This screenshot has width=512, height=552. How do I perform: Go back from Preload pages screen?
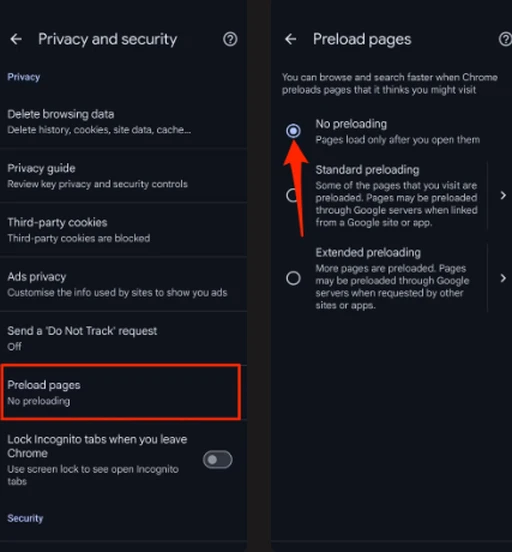pyautogui.click(x=291, y=39)
